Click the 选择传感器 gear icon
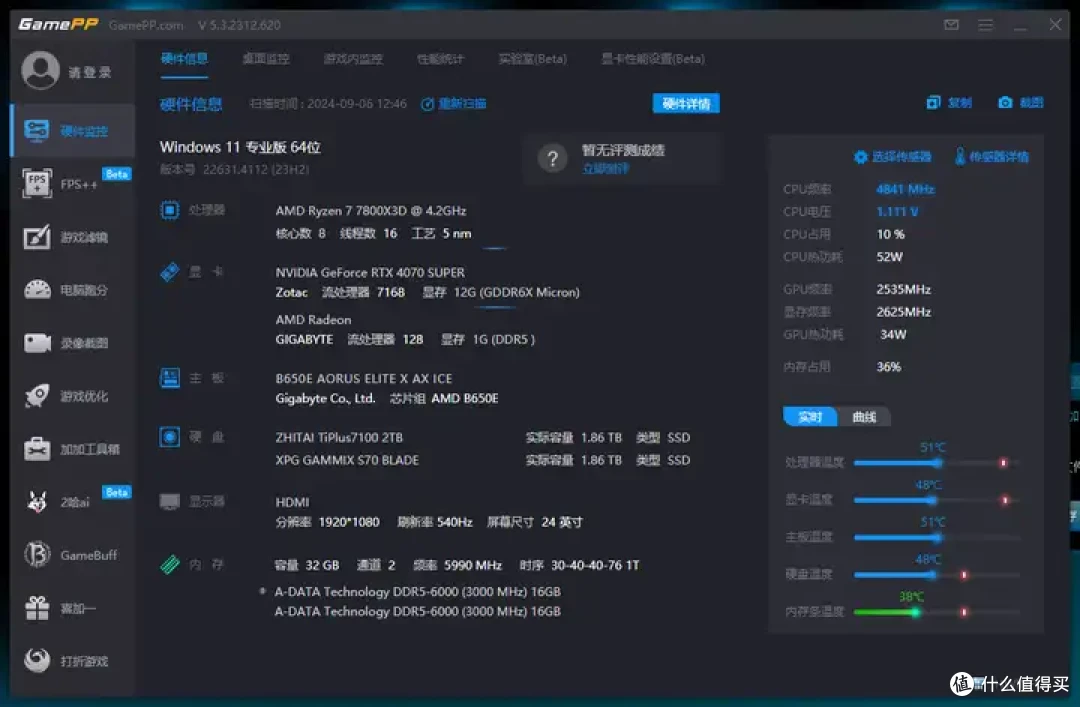This screenshot has height=707, width=1080. 860,157
